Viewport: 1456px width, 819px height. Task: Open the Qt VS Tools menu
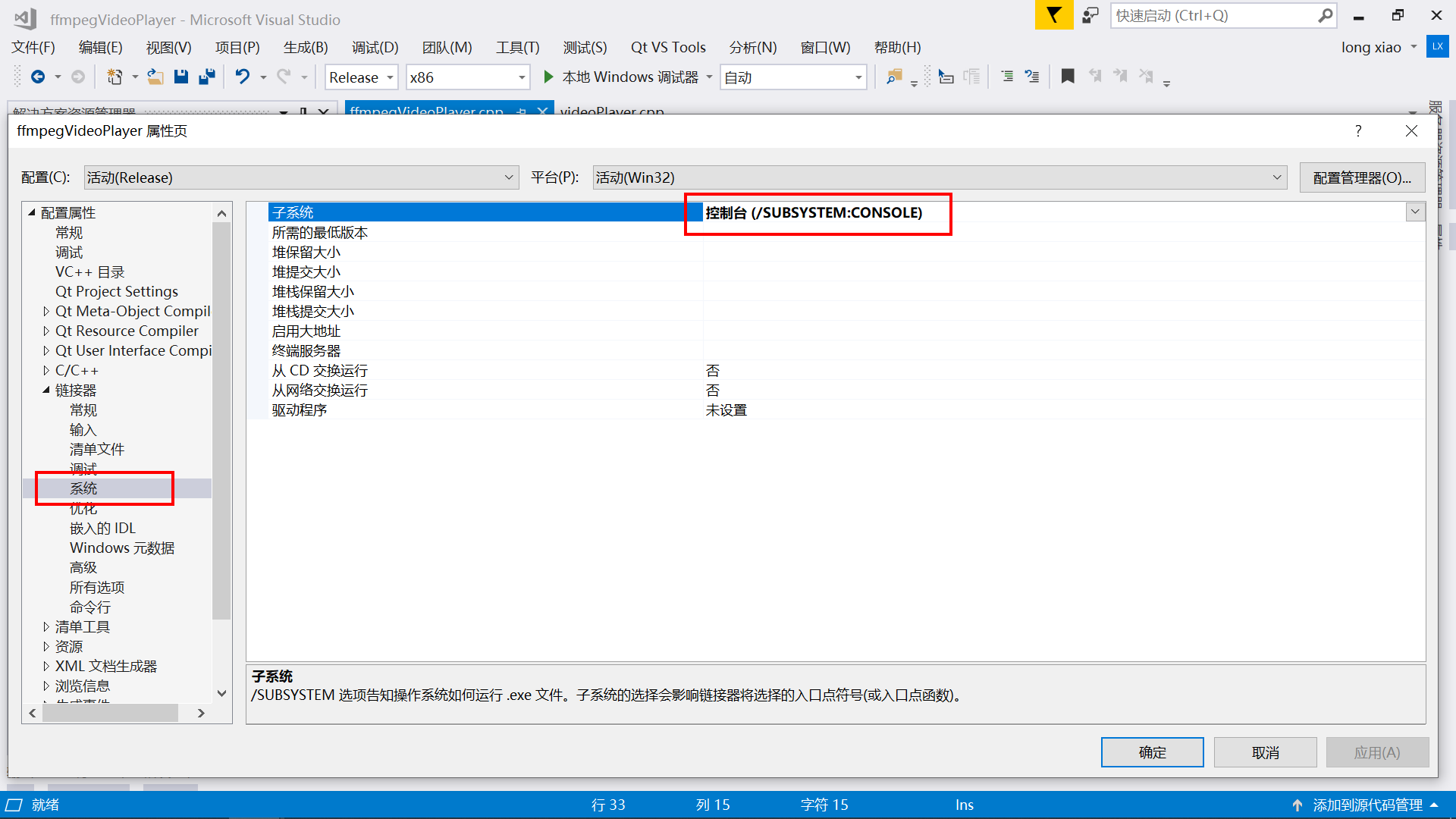click(667, 47)
